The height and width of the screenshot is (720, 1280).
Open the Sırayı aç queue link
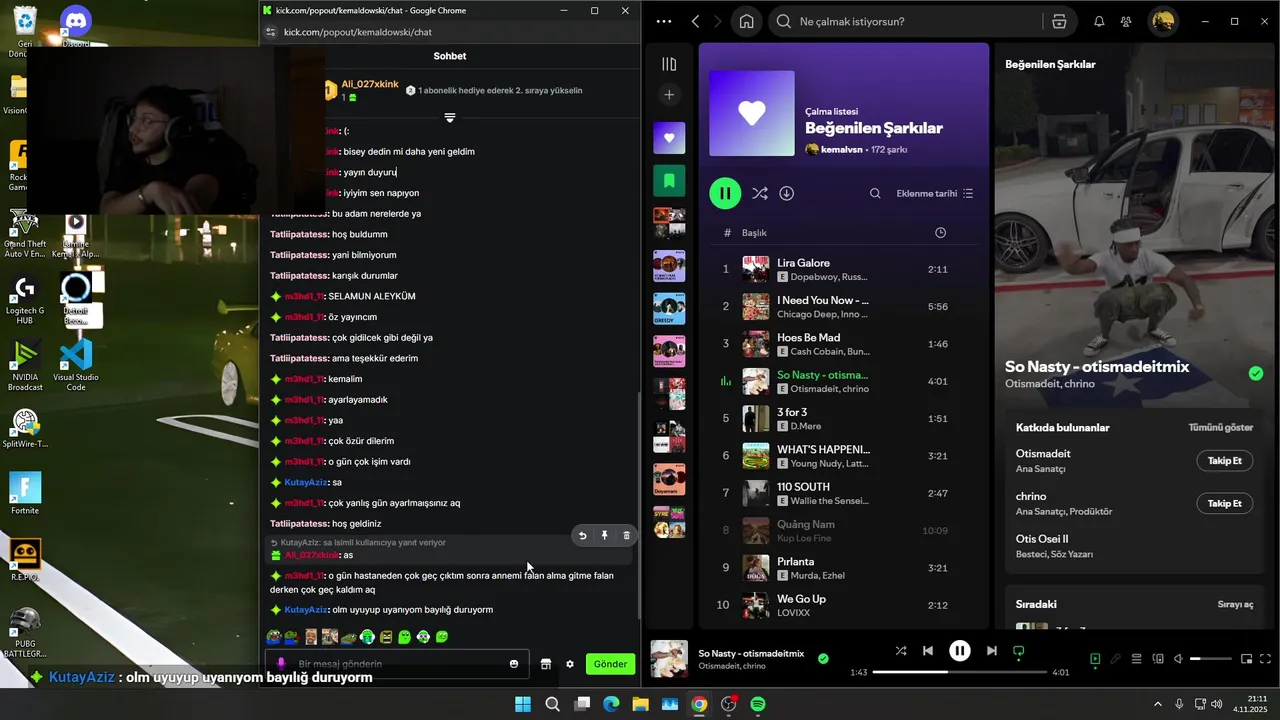click(1235, 604)
